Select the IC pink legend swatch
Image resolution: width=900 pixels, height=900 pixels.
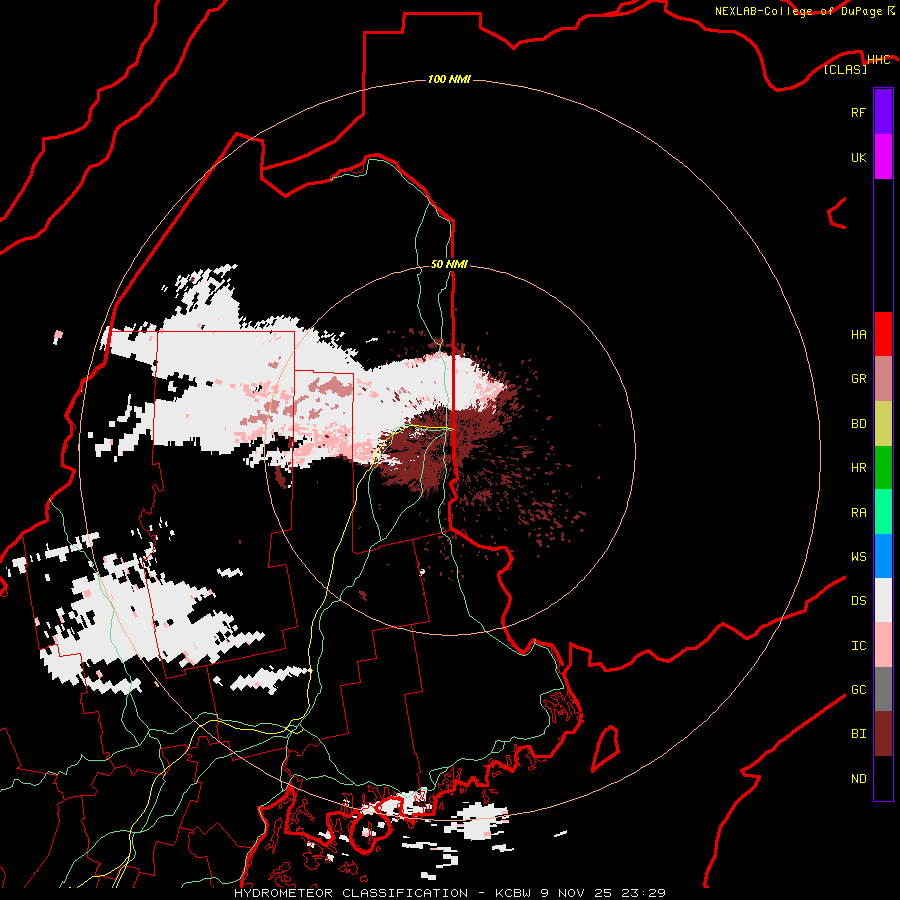coord(883,645)
